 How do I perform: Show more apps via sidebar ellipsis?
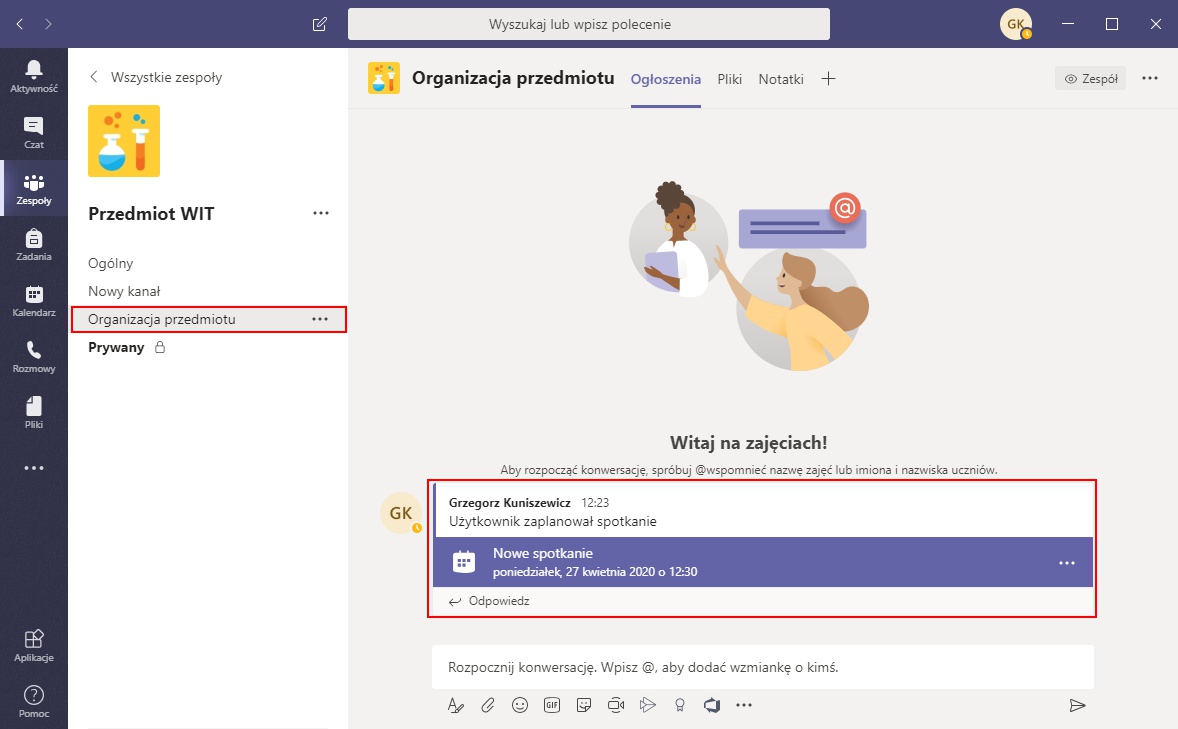[34, 468]
